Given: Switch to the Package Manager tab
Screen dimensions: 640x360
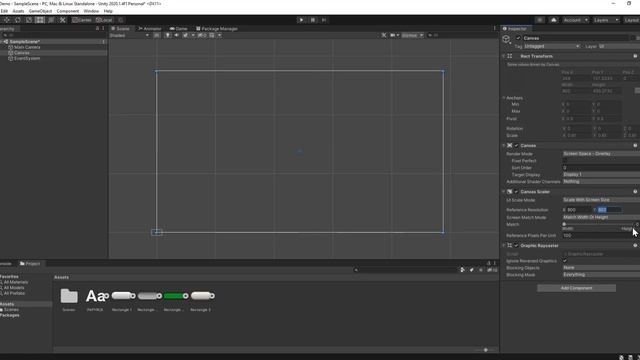Looking at the screenshot, I should coord(217,29).
